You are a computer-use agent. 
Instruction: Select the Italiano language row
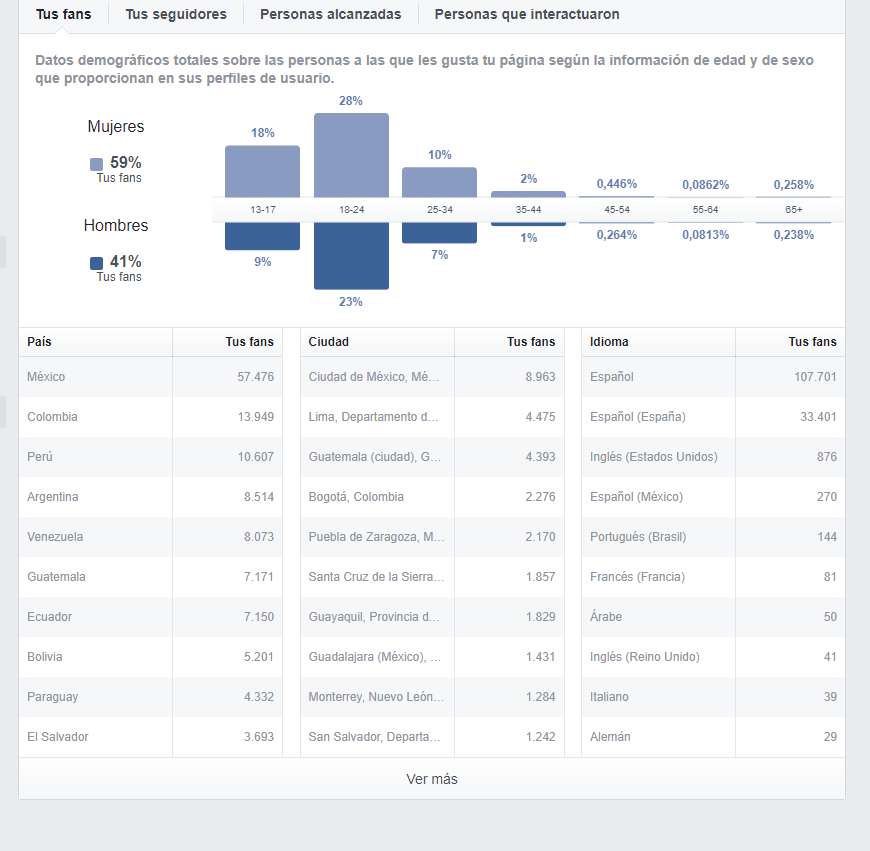714,696
